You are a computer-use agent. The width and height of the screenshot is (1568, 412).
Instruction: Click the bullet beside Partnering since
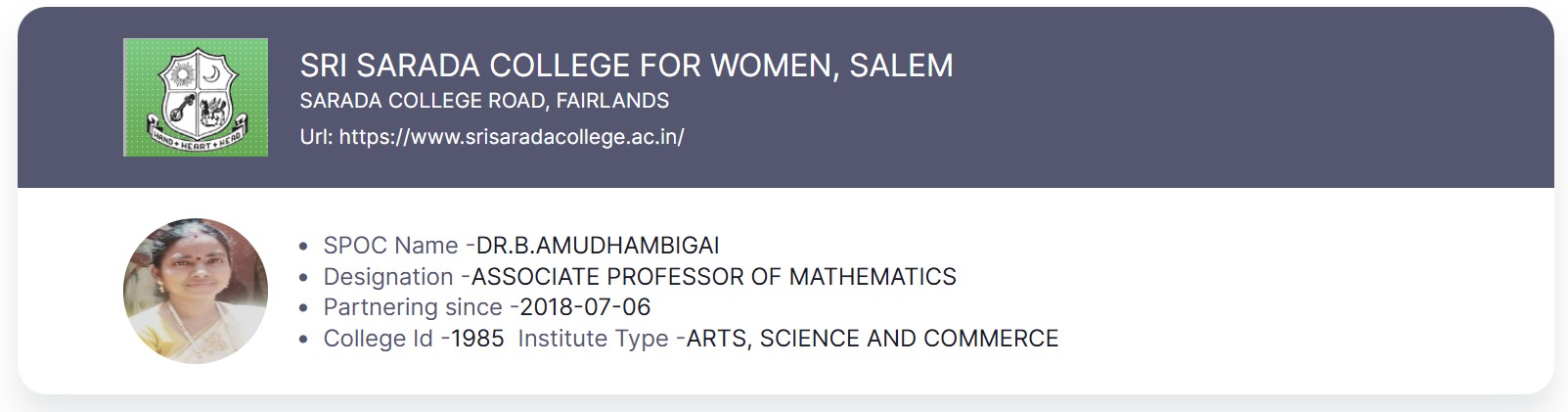303,308
